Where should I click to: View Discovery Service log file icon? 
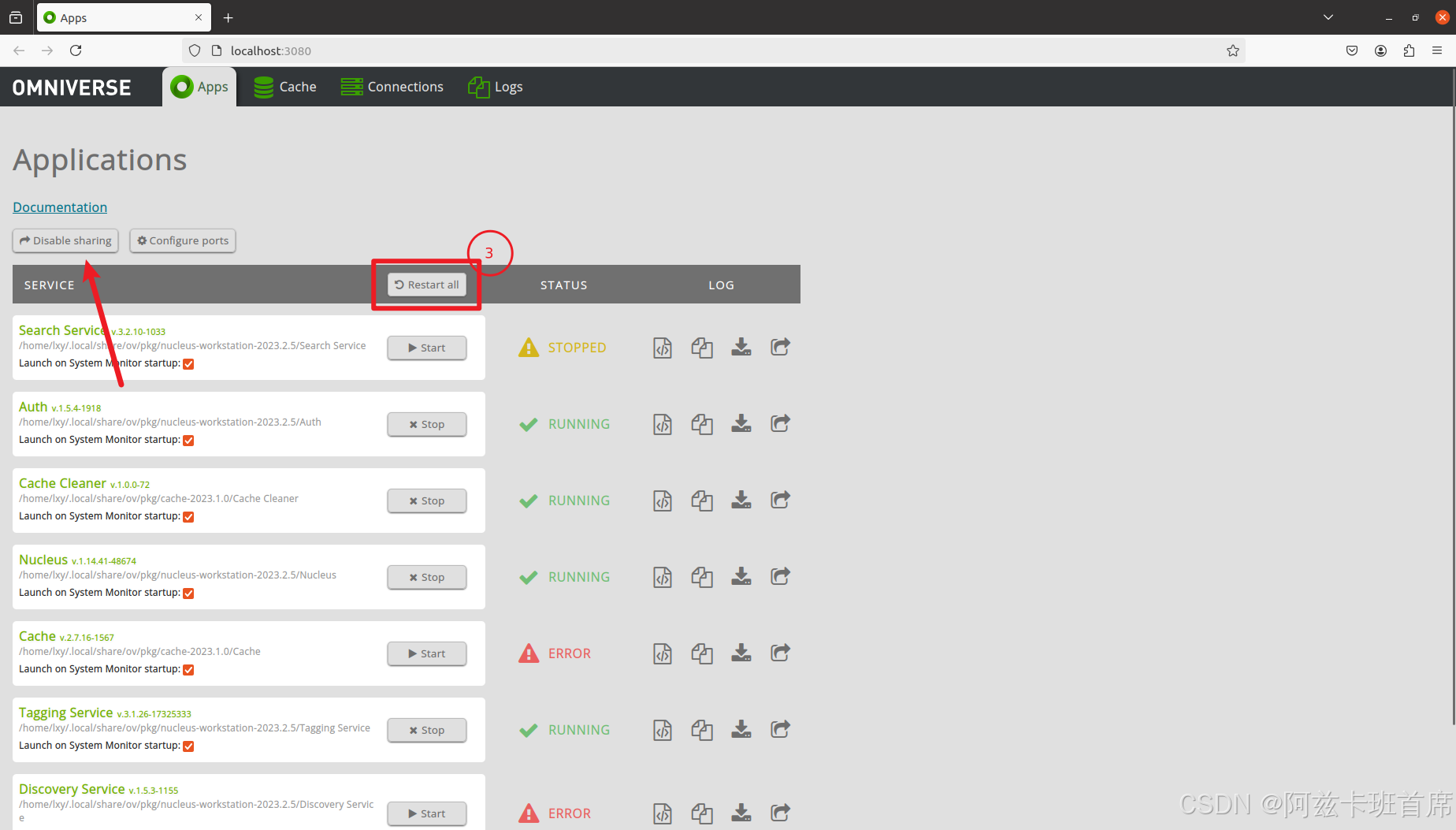(663, 813)
